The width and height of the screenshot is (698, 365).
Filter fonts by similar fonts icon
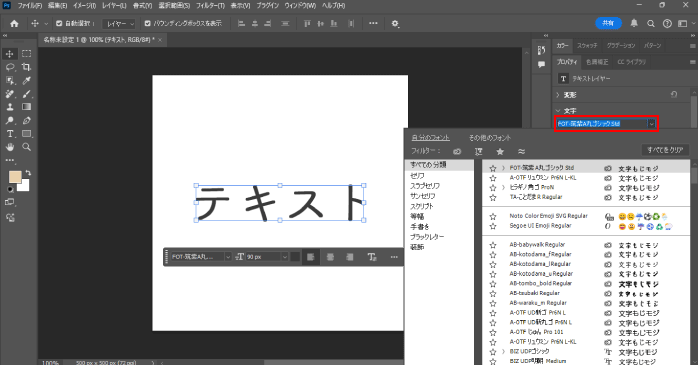click(522, 152)
